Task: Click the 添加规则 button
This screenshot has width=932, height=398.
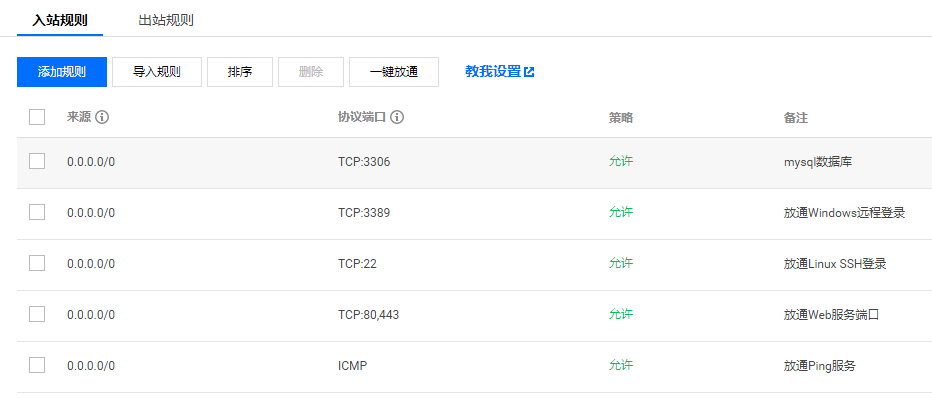Action: point(62,72)
